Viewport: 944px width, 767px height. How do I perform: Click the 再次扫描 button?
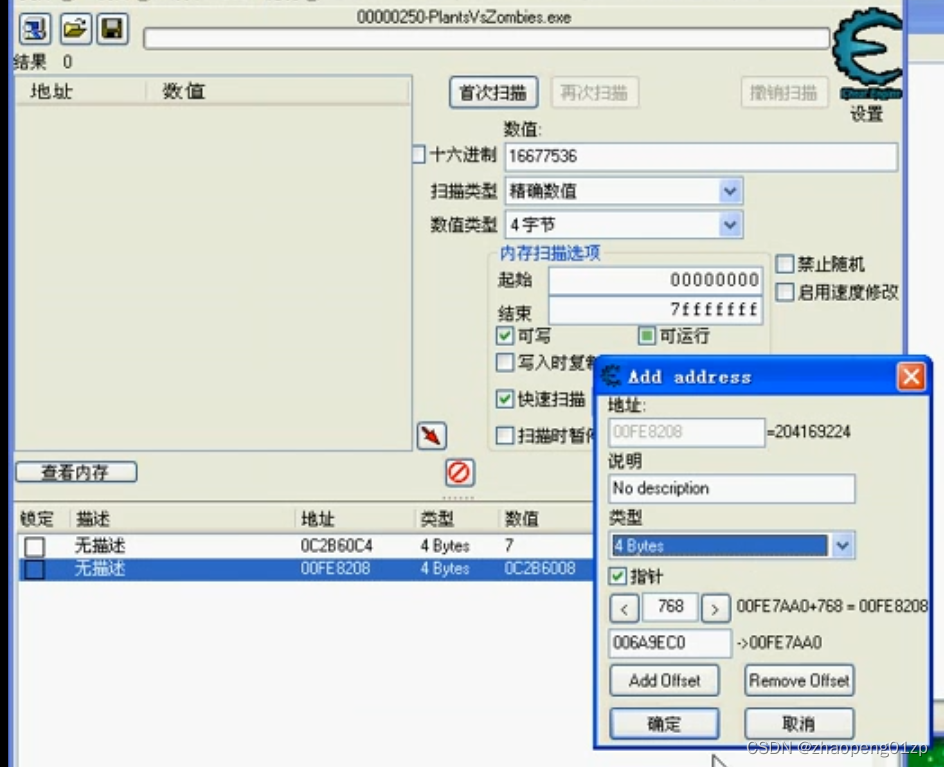pyautogui.click(x=594, y=92)
